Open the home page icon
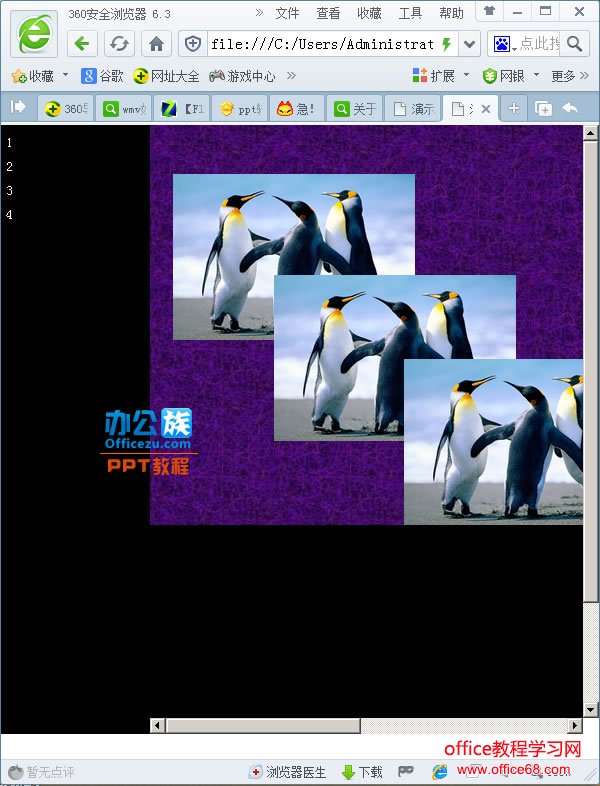This screenshot has width=600, height=786. tap(156, 44)
